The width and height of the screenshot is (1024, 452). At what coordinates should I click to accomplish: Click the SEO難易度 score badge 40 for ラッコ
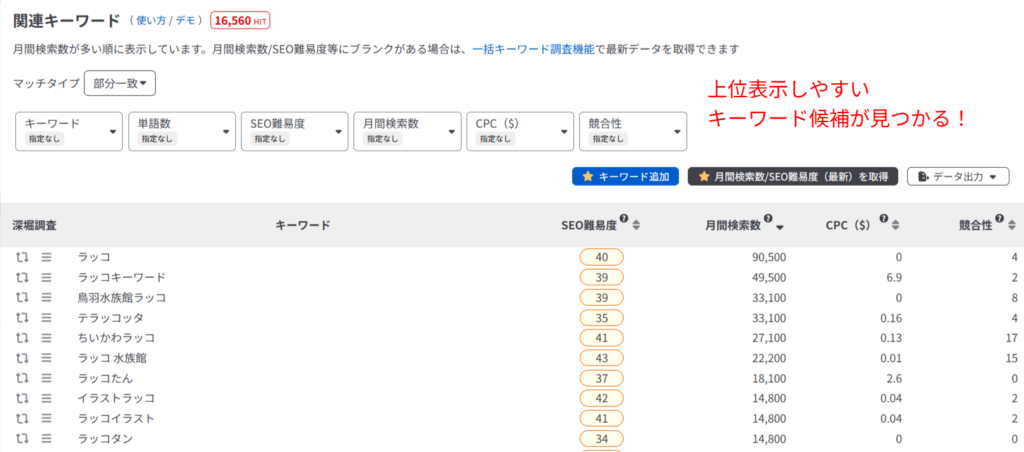(601, 257)
